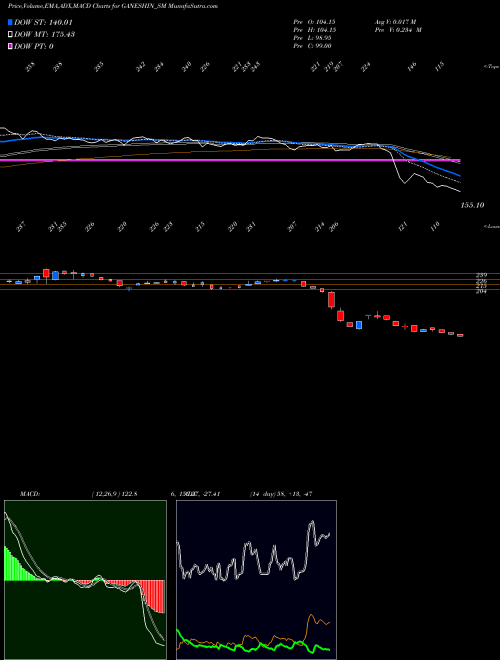Click the 257 value in Lows row
The height and width of the screenshot is (660, 500).
coord(21,227)
